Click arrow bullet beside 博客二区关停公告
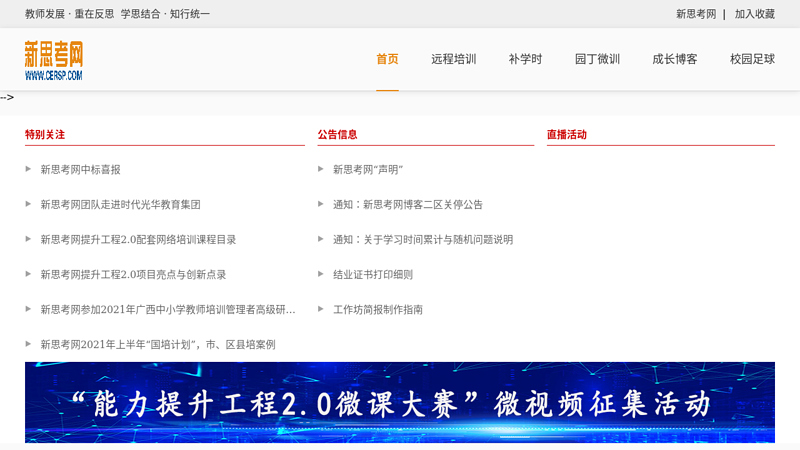 point(320,204)
